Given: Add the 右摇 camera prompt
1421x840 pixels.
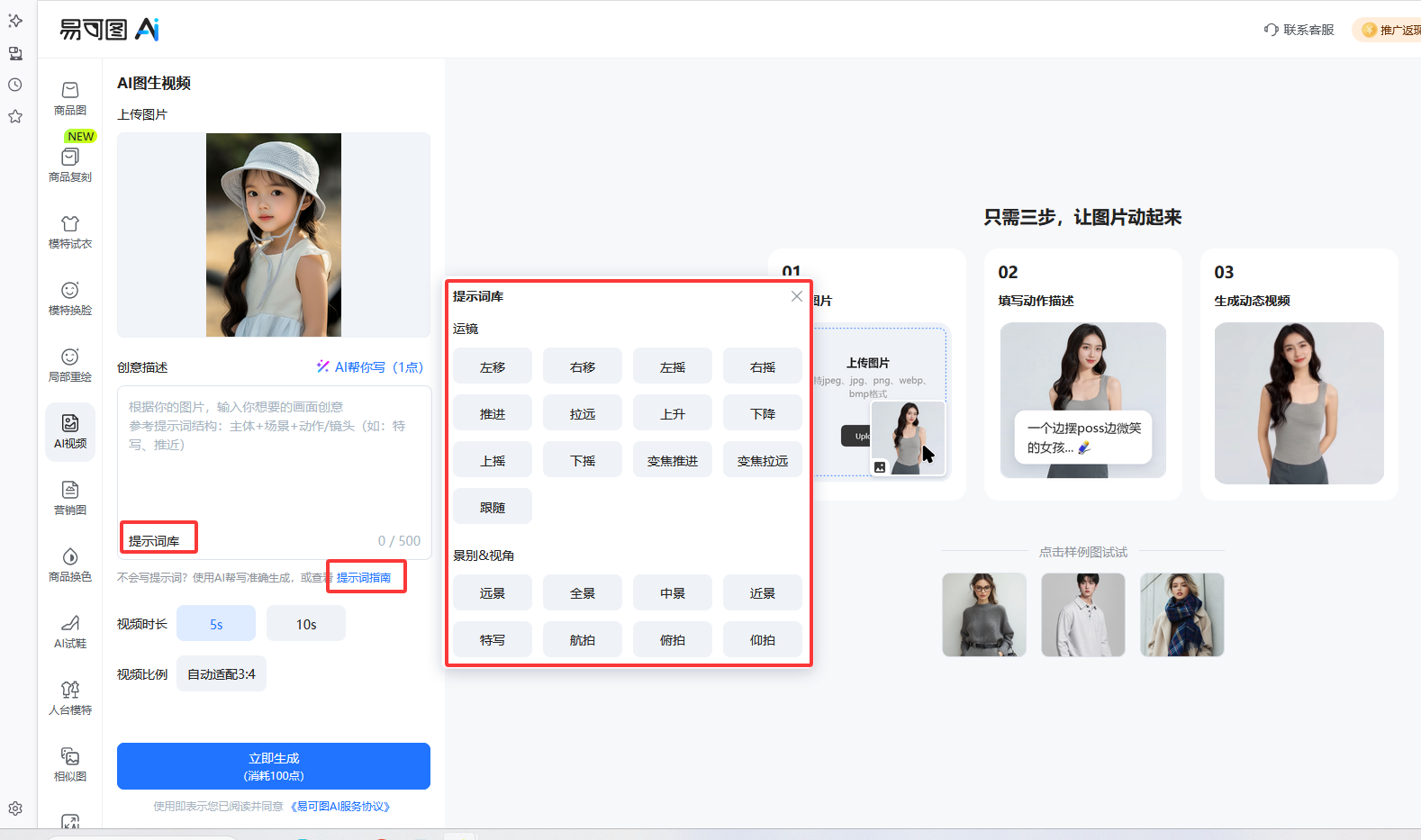Looking at the screenshot, I should [763, 366].
